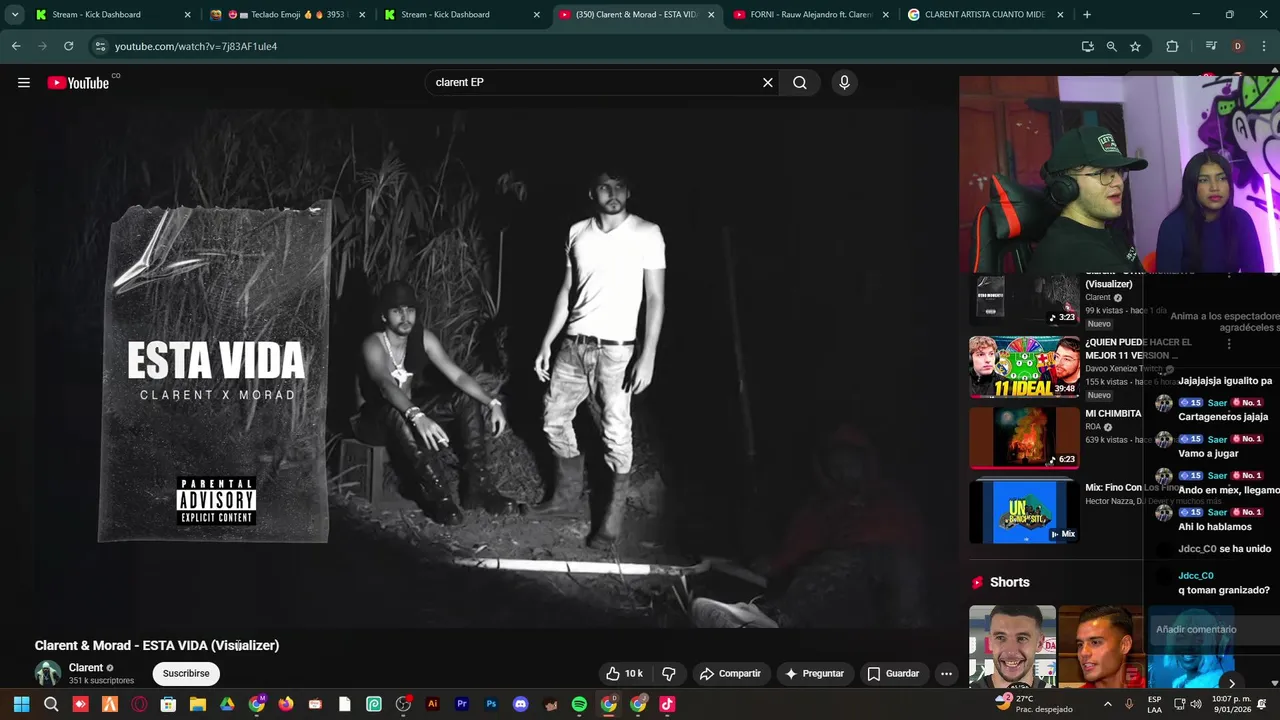The height and width of the screenshot is (720, 1280).
Task: Open Chrome three-dot menu
Action: 1264,46
